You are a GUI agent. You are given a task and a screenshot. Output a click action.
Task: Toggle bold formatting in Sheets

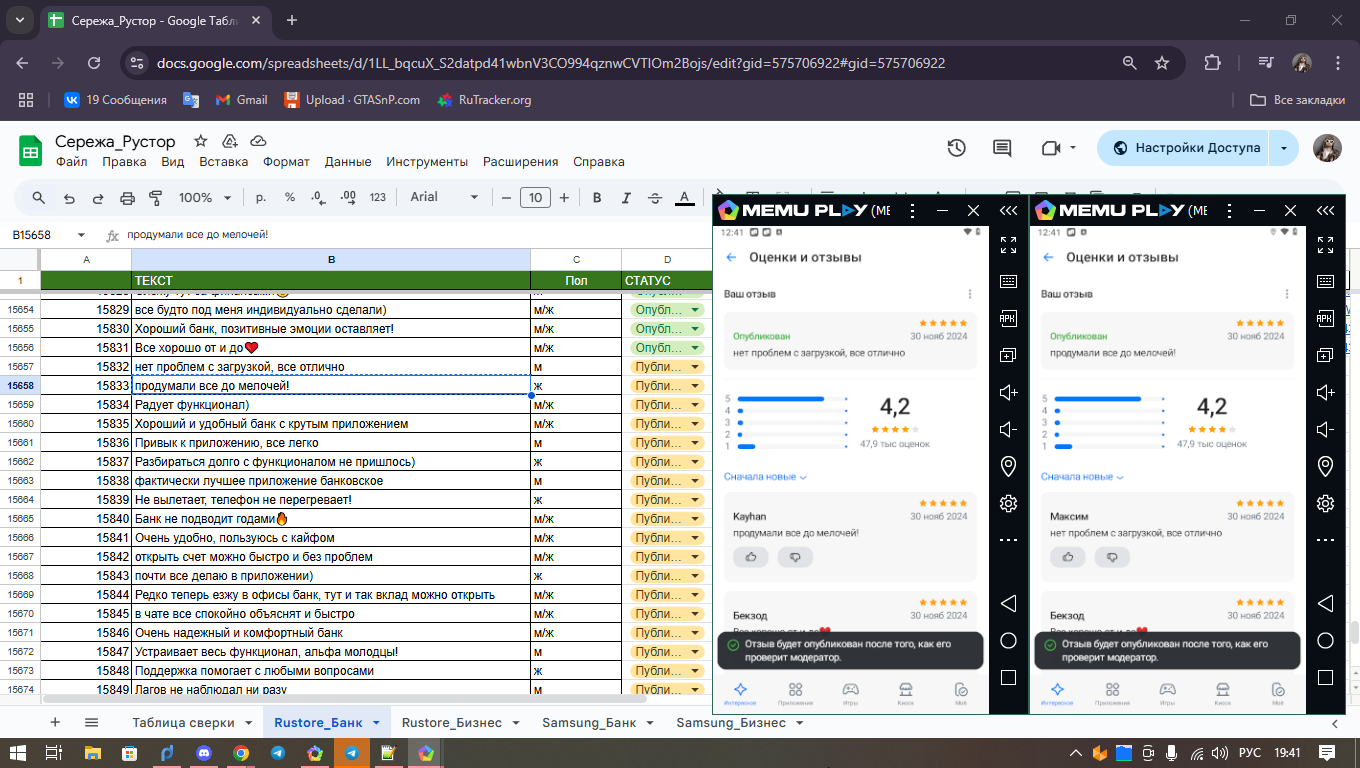click(x=597, y=197)
